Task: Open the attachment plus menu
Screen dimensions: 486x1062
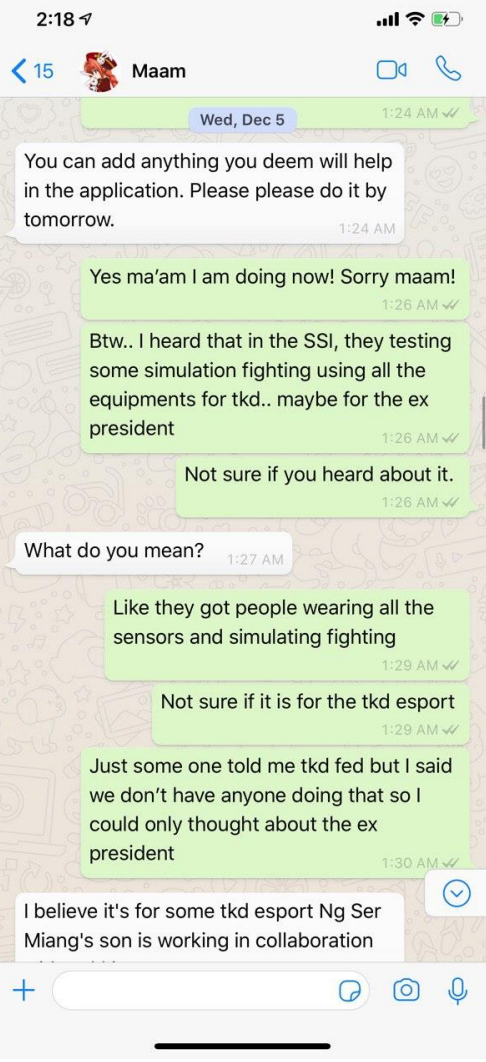Action: coord(24,990)
